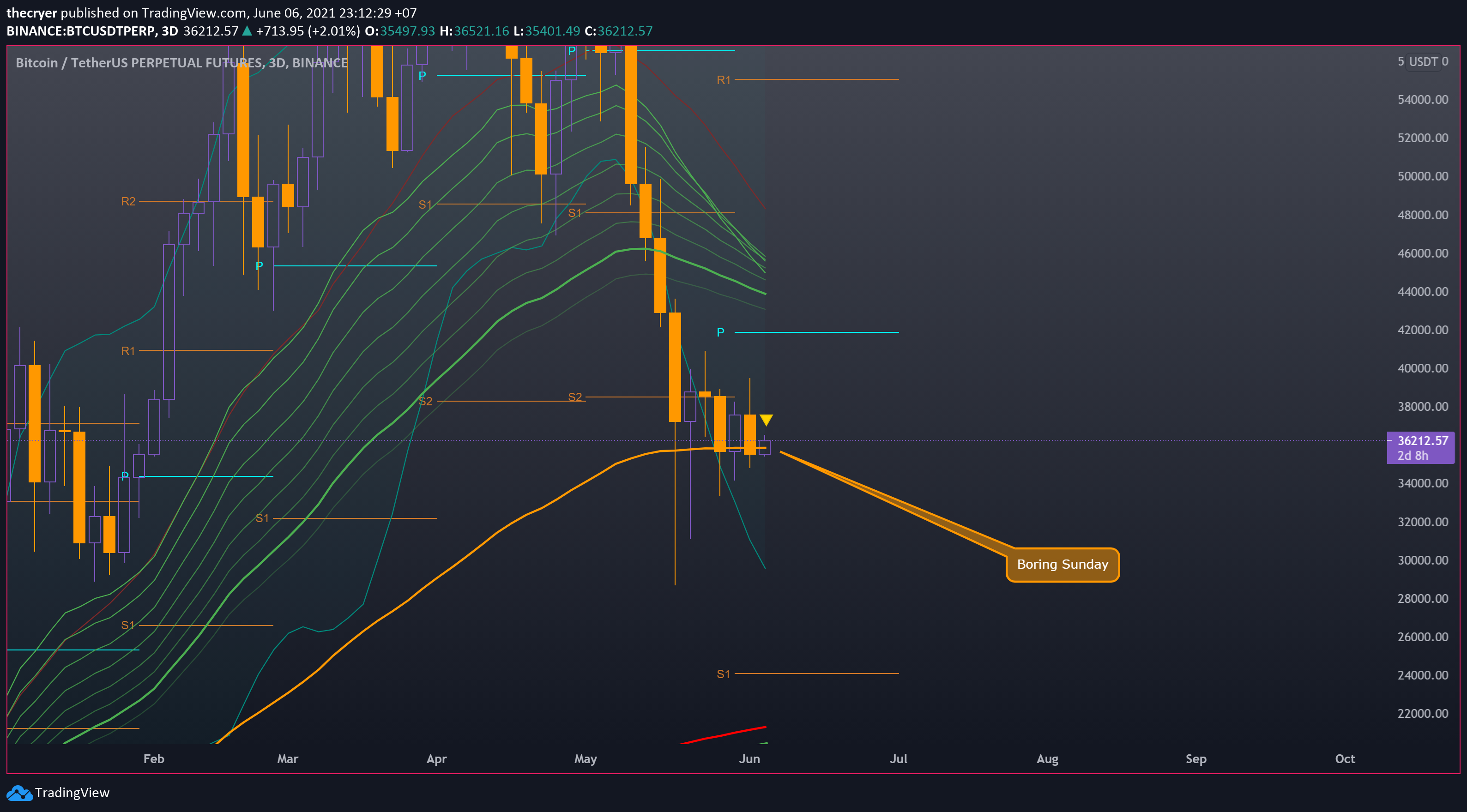Click the Aug label on time axis

point(1047,759)
